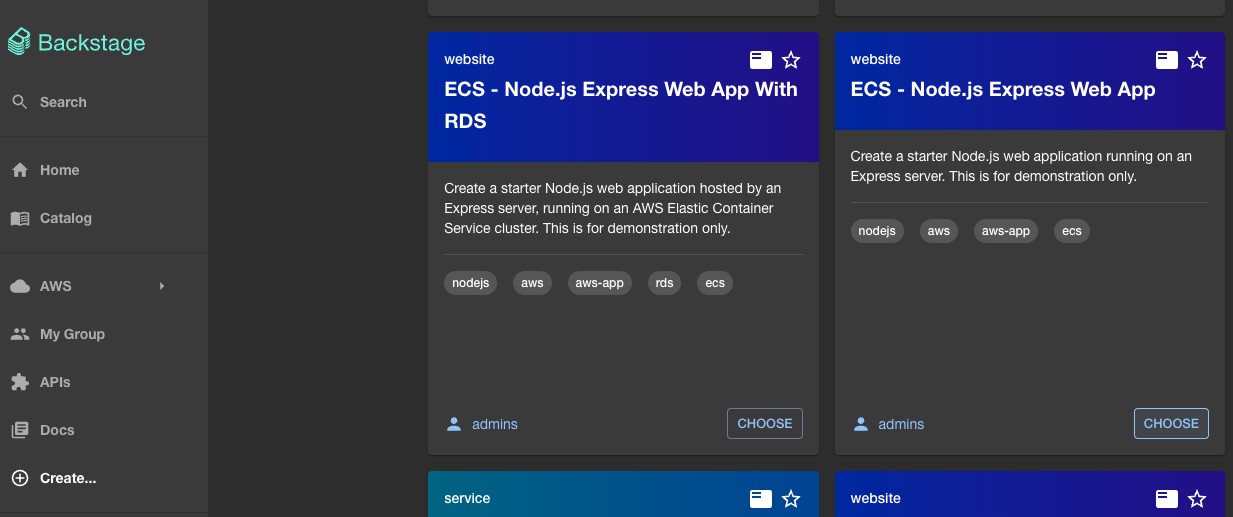Click person icon on Express Web App card
1233x517 pixels.
pyautogui.click(x=860, y=424)
